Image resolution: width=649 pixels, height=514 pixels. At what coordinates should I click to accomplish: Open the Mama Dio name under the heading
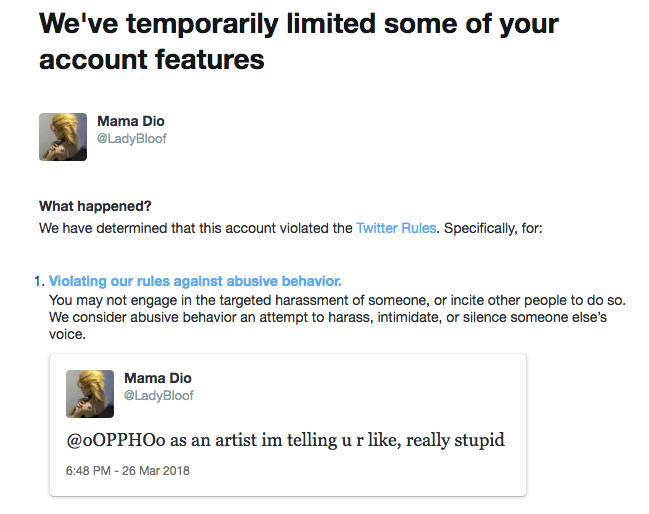[x=131, y=122]
